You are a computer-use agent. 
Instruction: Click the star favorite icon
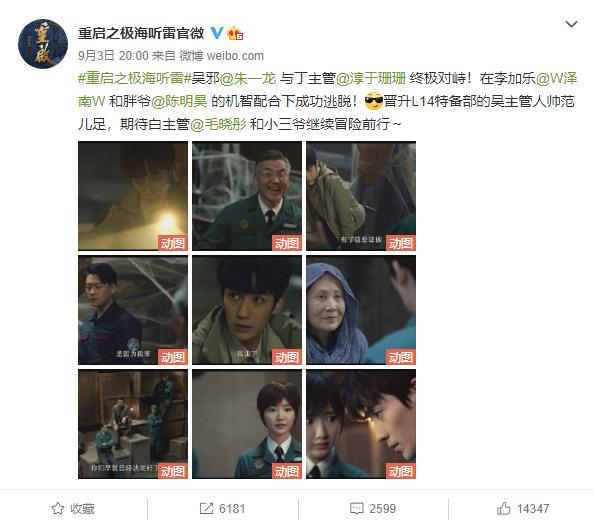[58, 508]
